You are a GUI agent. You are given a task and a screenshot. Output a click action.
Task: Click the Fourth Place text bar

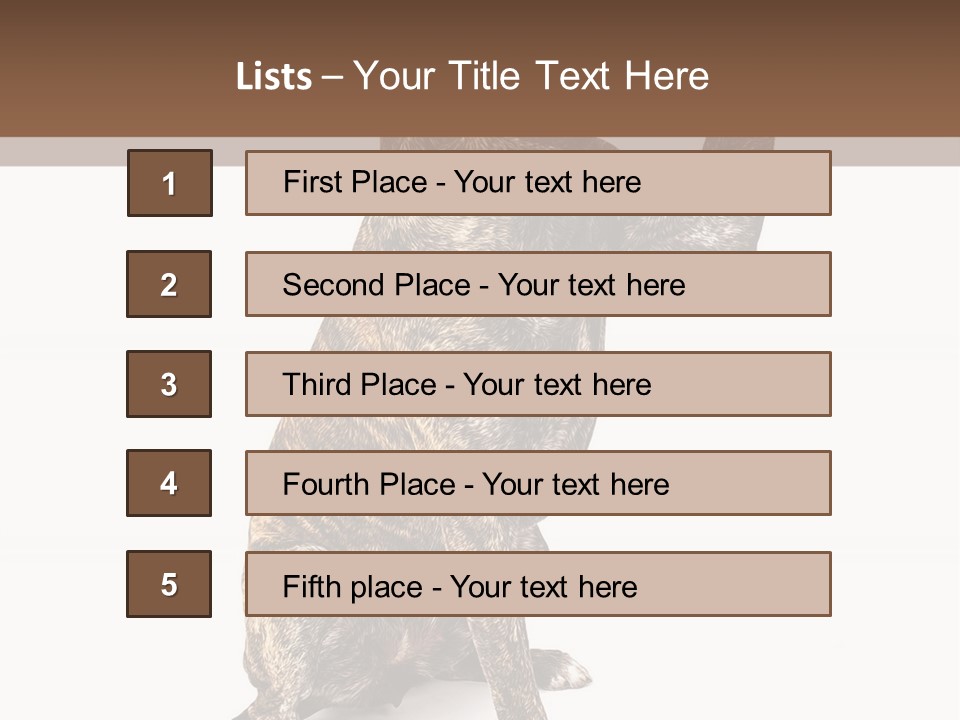(x=538, y=483)
